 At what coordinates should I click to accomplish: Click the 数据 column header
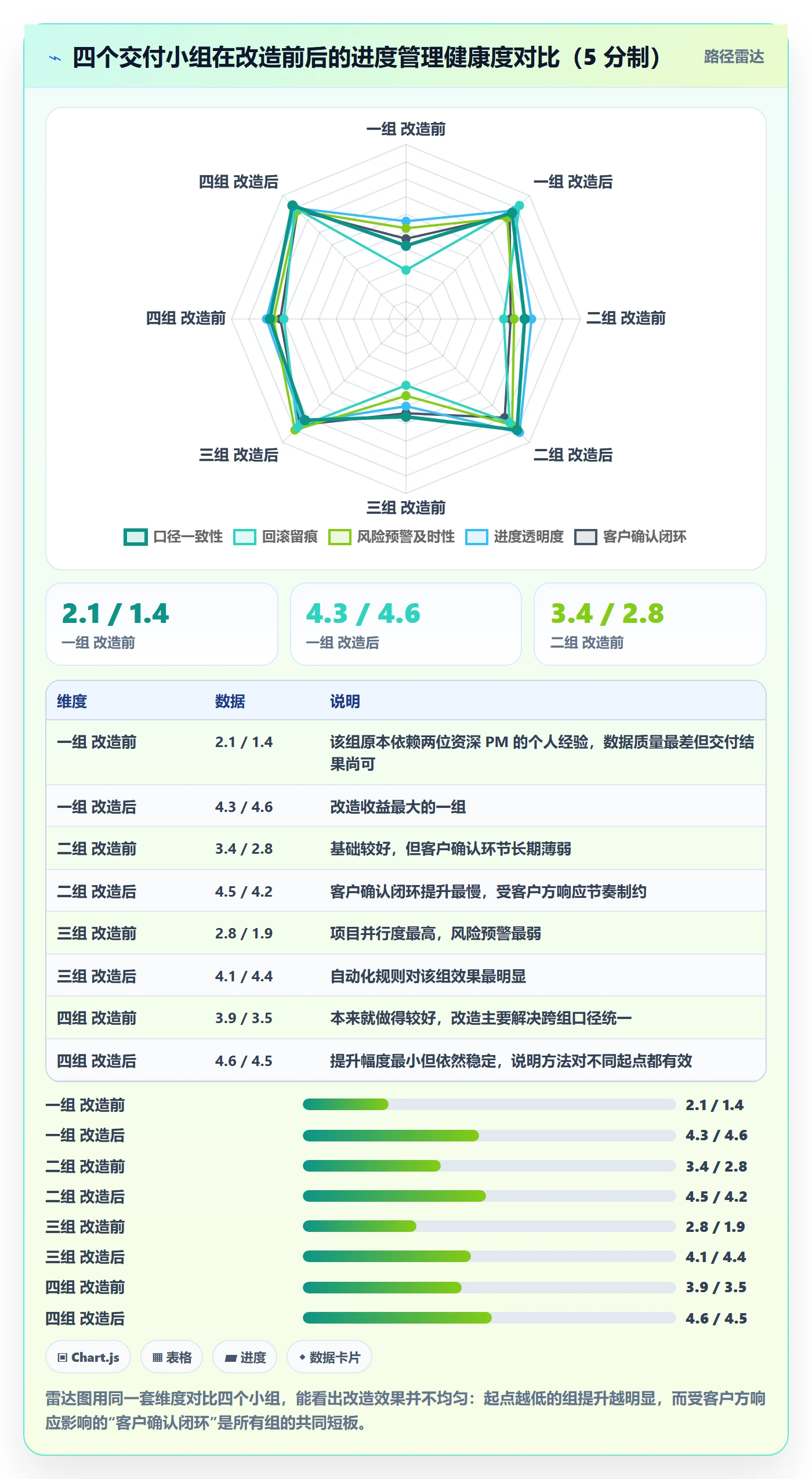coord(230,701)
